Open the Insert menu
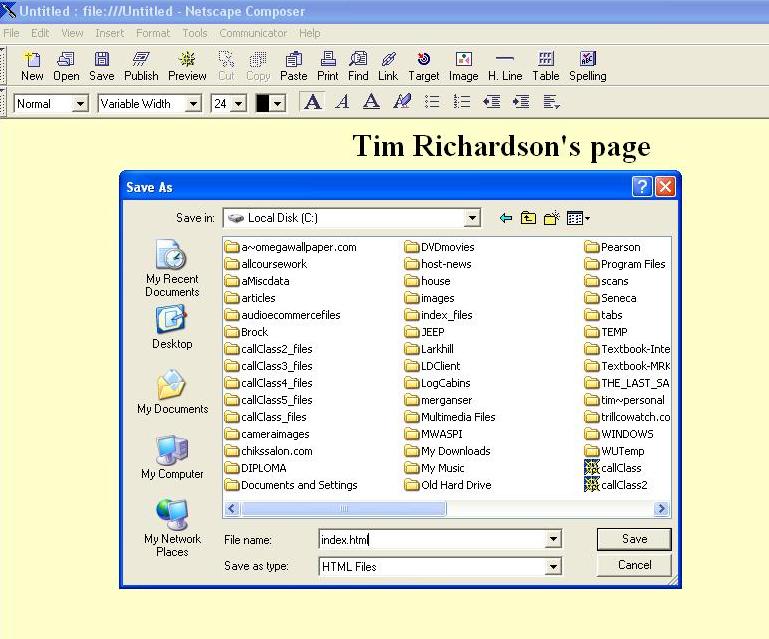Image resolution: width=769 pixels, height=639 pixels. (x=109, y=33)
